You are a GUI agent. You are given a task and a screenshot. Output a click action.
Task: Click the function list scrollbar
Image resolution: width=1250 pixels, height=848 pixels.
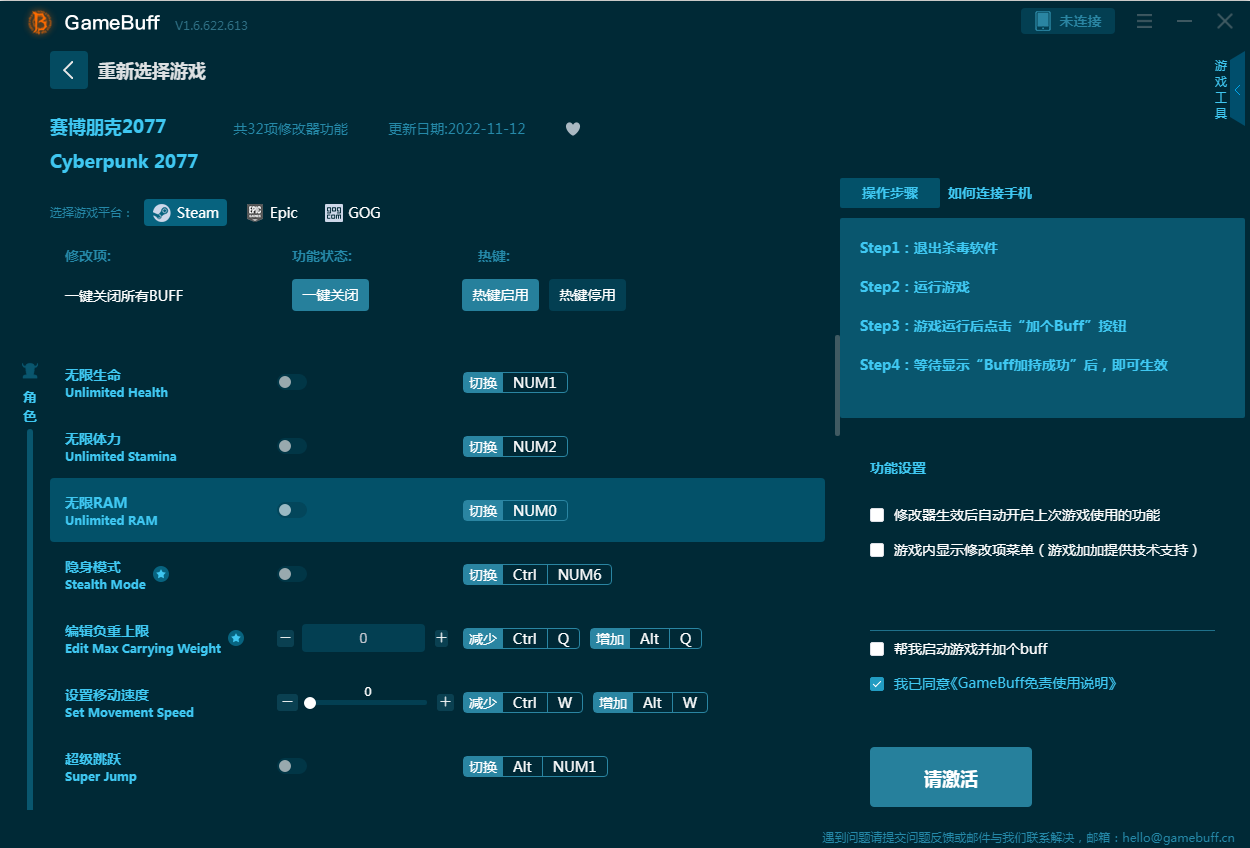point(837,385)
